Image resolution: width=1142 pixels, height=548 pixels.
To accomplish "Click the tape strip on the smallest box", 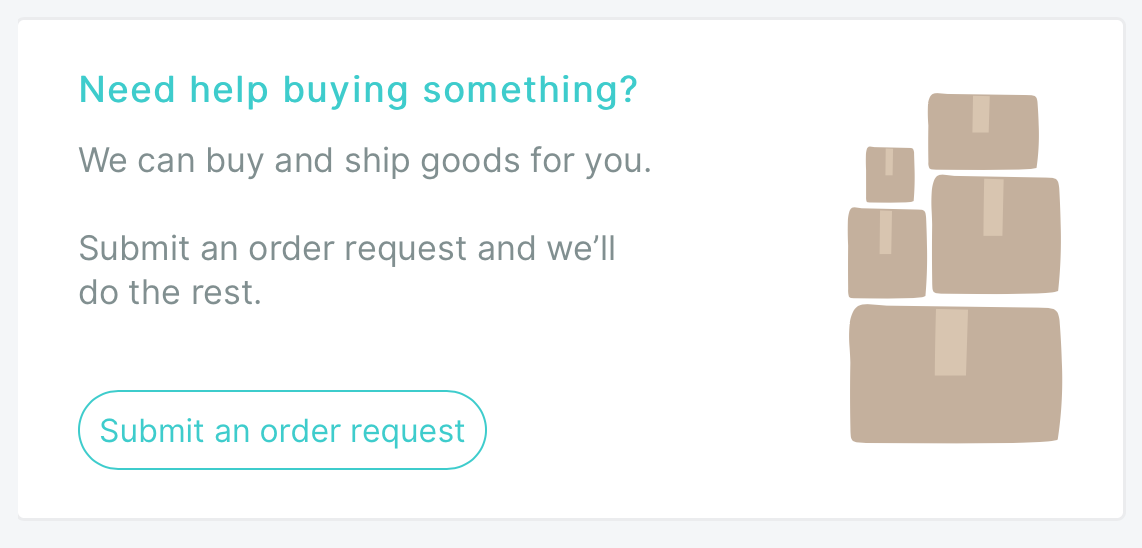I will (889, 162).
